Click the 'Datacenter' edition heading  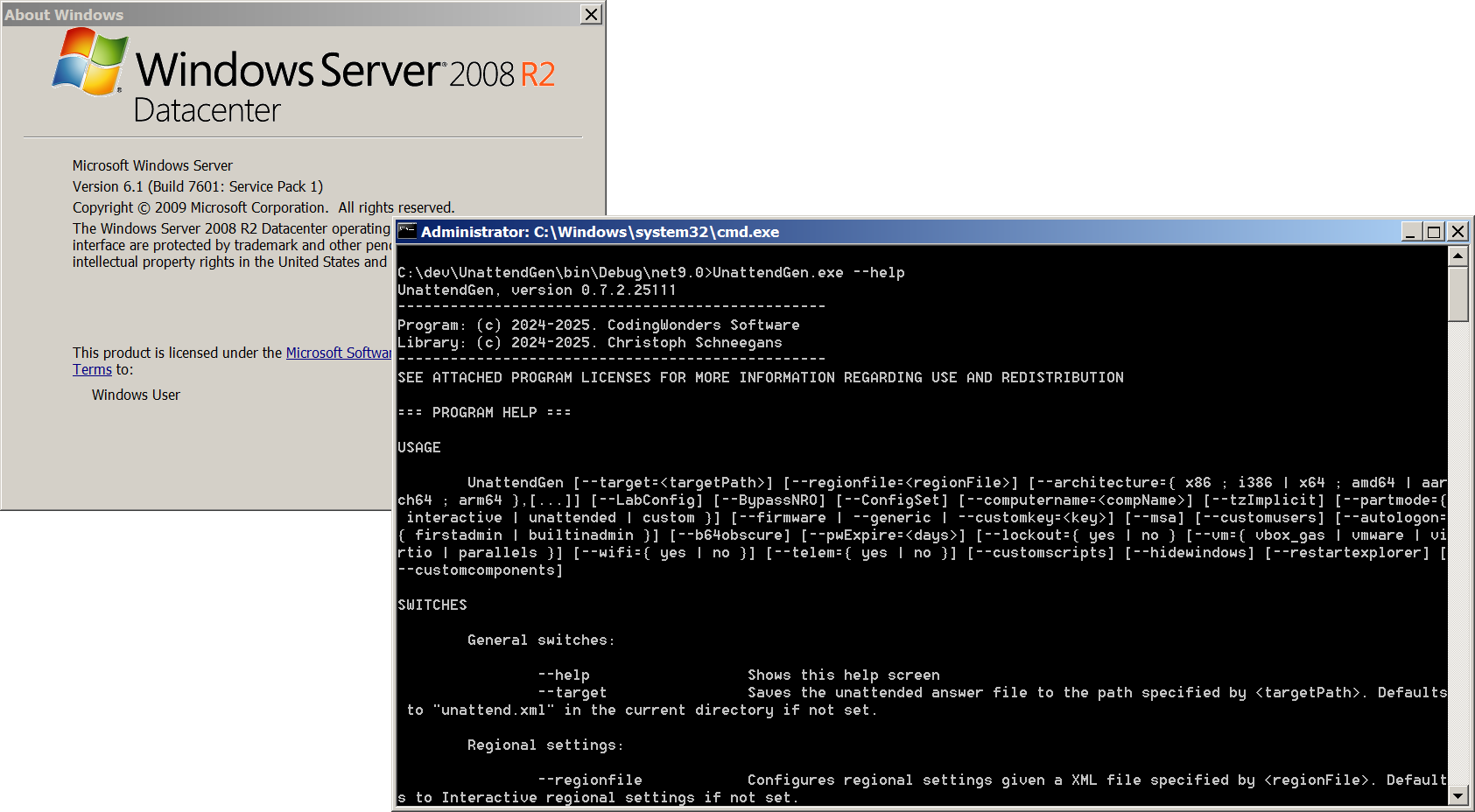pos(207,110)
